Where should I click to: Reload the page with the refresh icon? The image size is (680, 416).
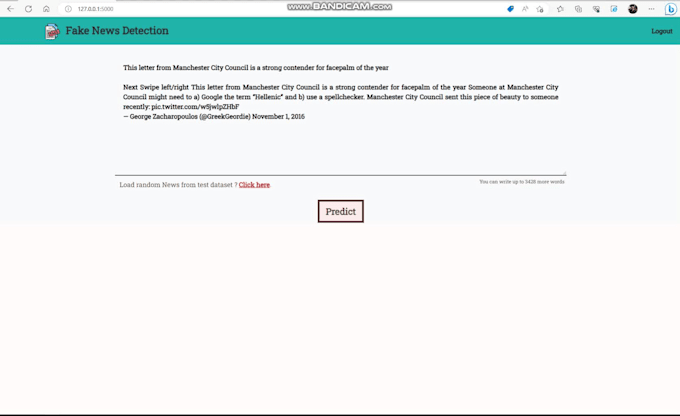28,9
